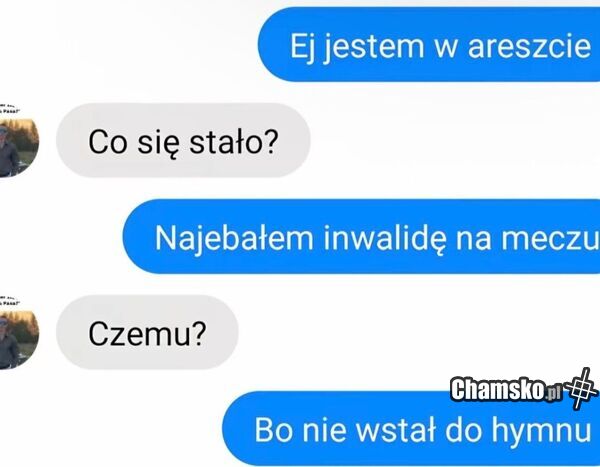Click the tiny caption above the upper avatar
The height and width of the screenshot is (467, 600).
pos(9,108)
